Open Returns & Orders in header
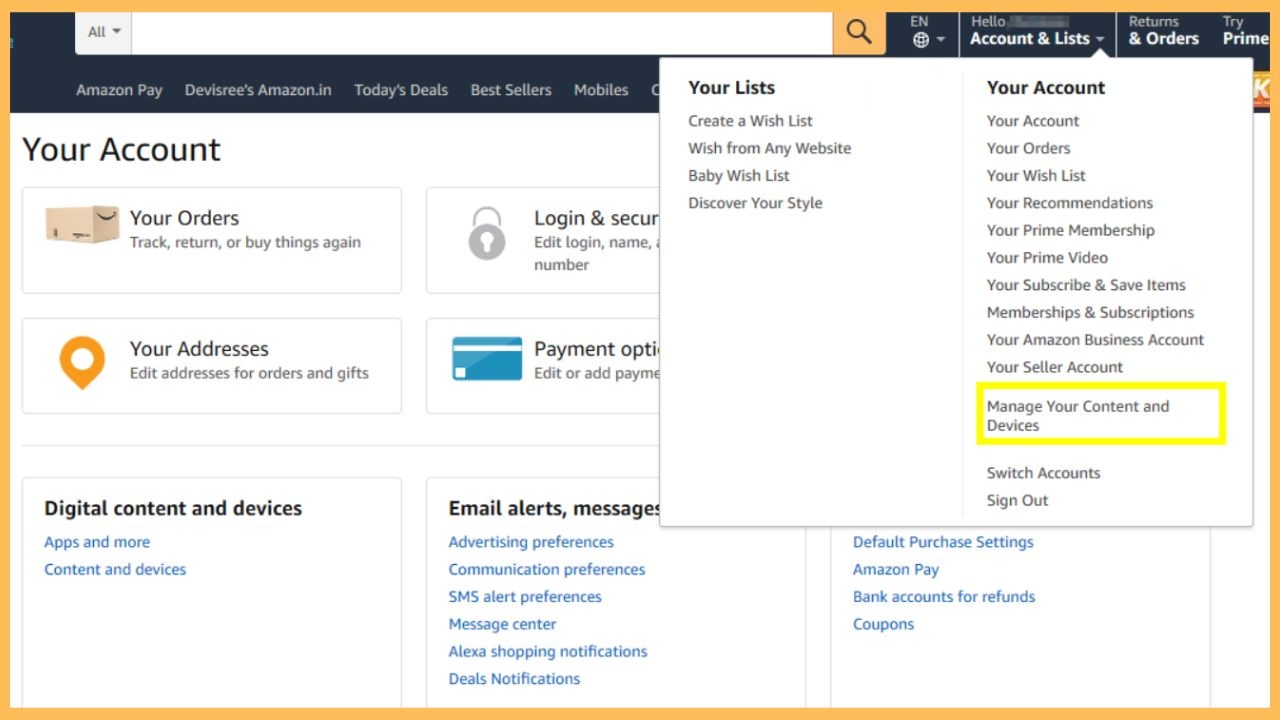The image size is (1280, 720). click(1163, 31)
